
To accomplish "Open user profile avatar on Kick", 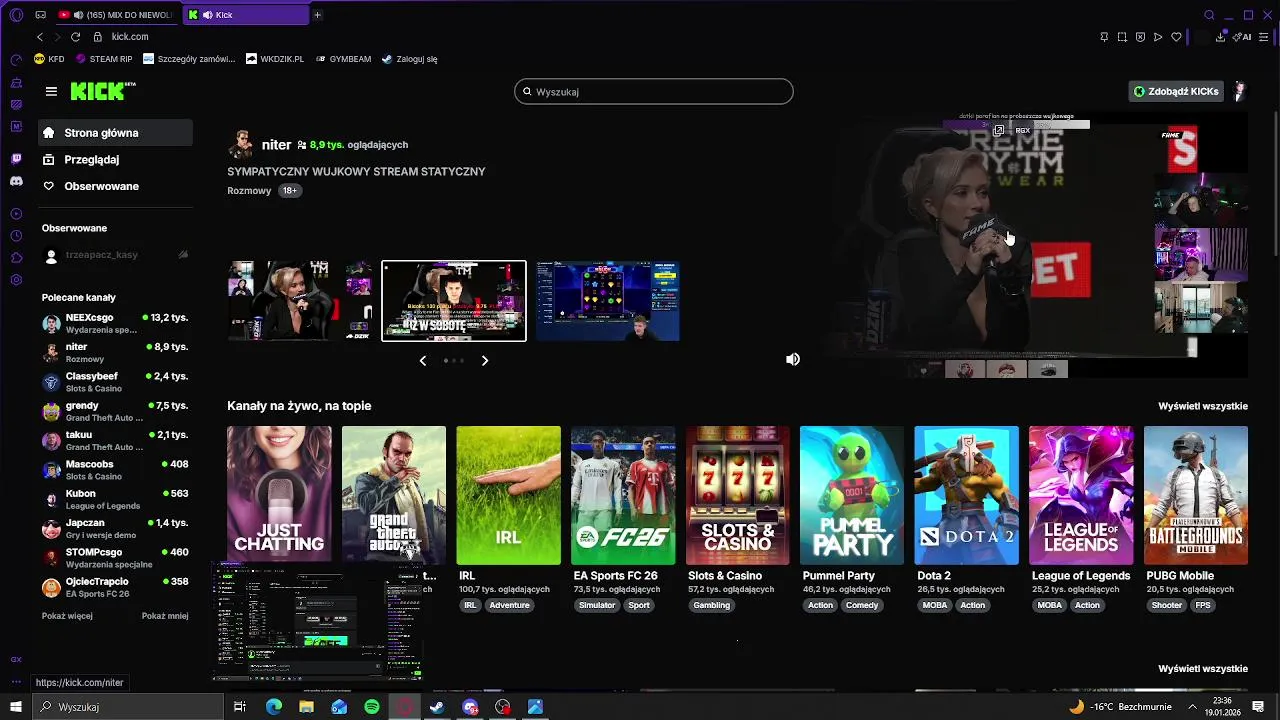I will (x=1239, y=91).
